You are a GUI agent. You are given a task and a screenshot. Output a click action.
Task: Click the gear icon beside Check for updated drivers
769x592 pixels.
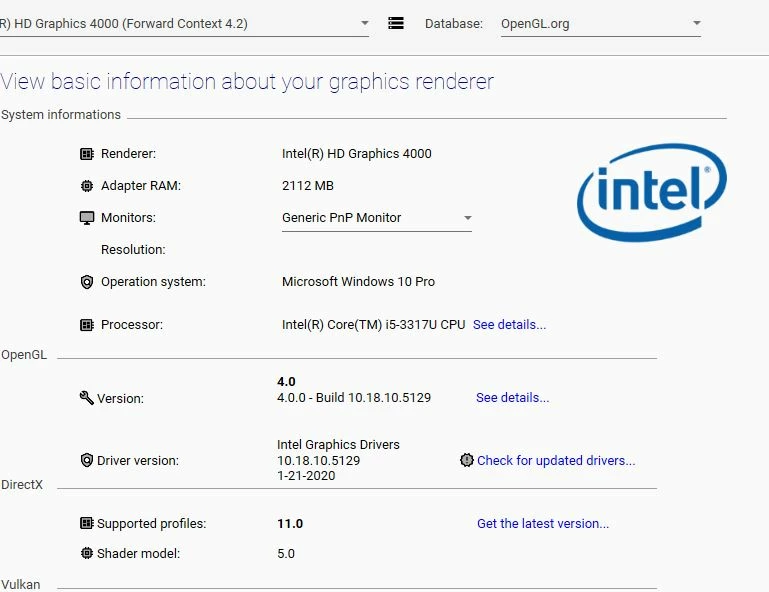[467, 460]
